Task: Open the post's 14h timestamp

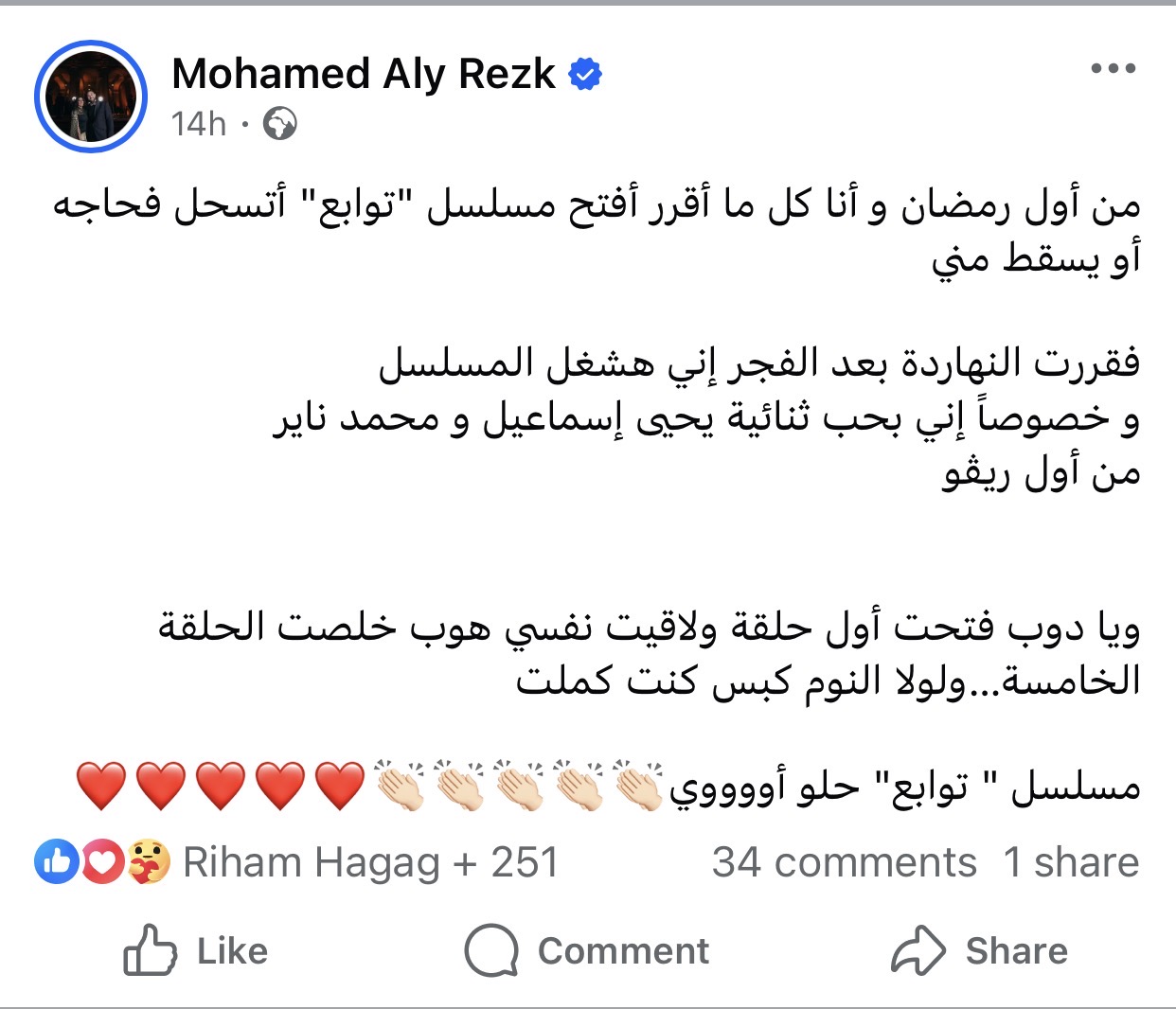Action: click(199, 124)
